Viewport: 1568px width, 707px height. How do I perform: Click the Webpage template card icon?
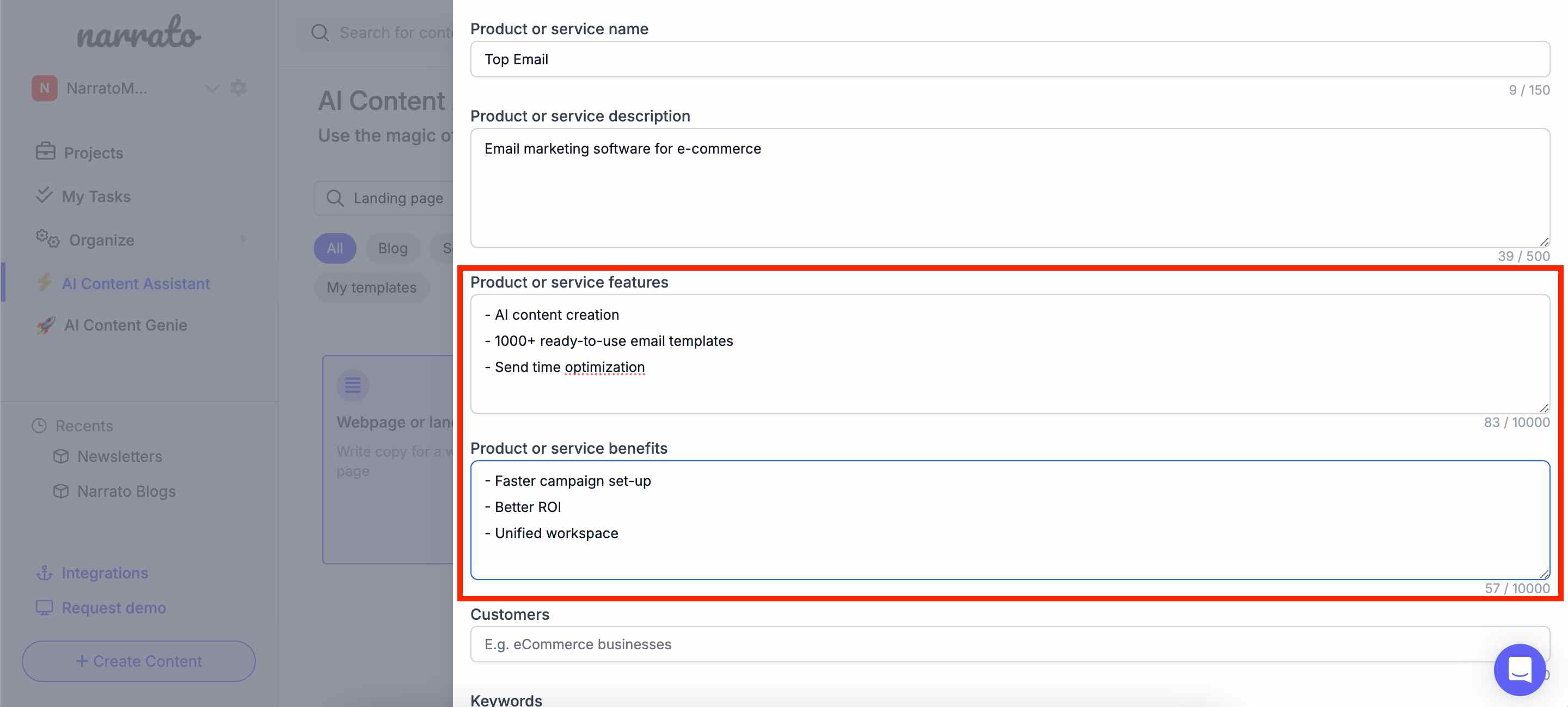coord(353,386)
